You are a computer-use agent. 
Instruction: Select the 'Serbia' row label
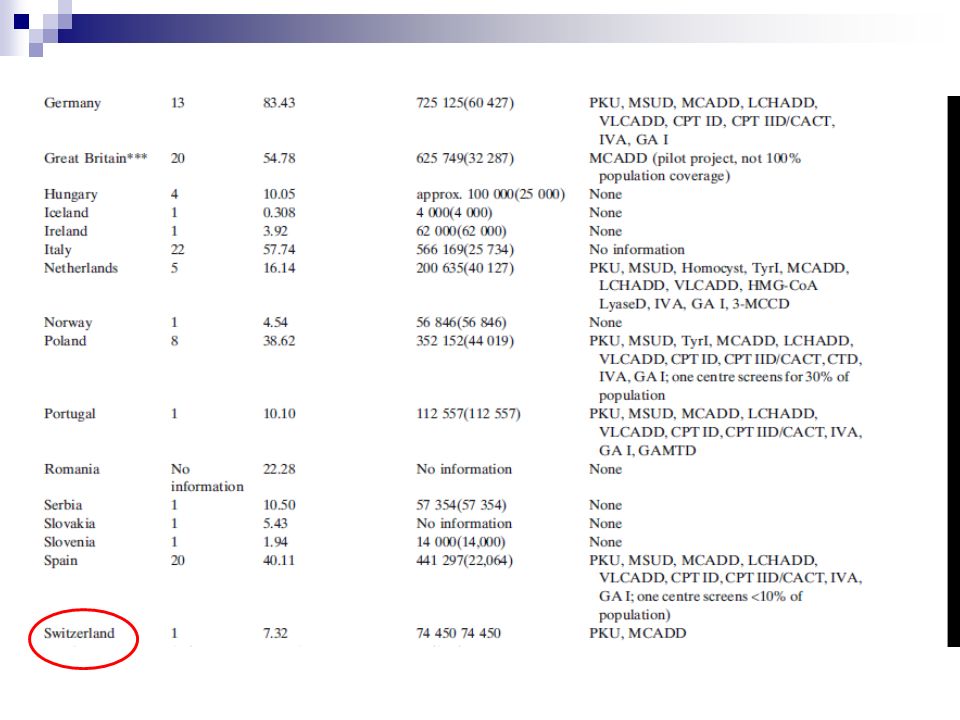point(63,505)
